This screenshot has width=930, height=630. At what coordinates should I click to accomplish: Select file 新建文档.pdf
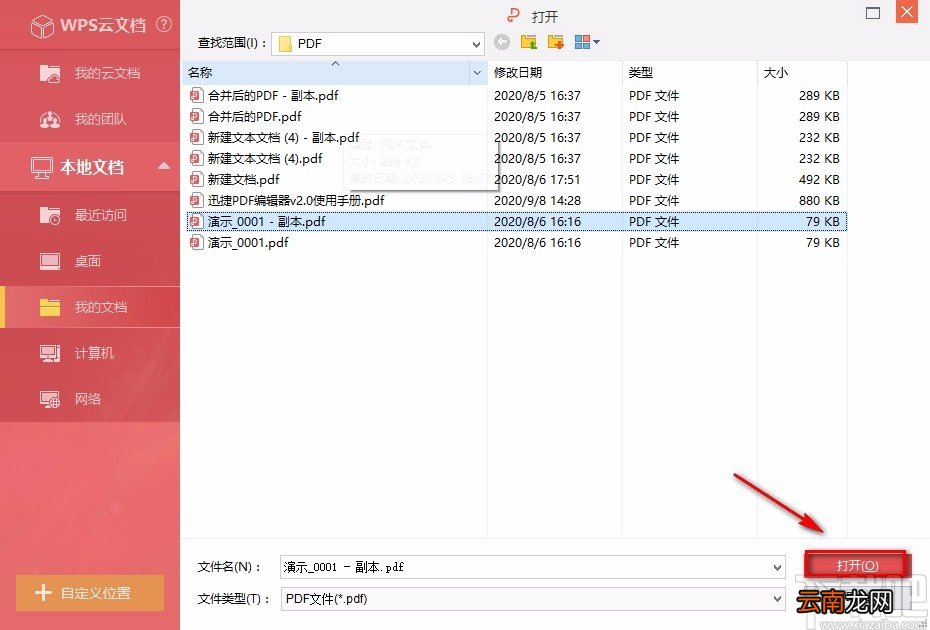pos(243,179)
